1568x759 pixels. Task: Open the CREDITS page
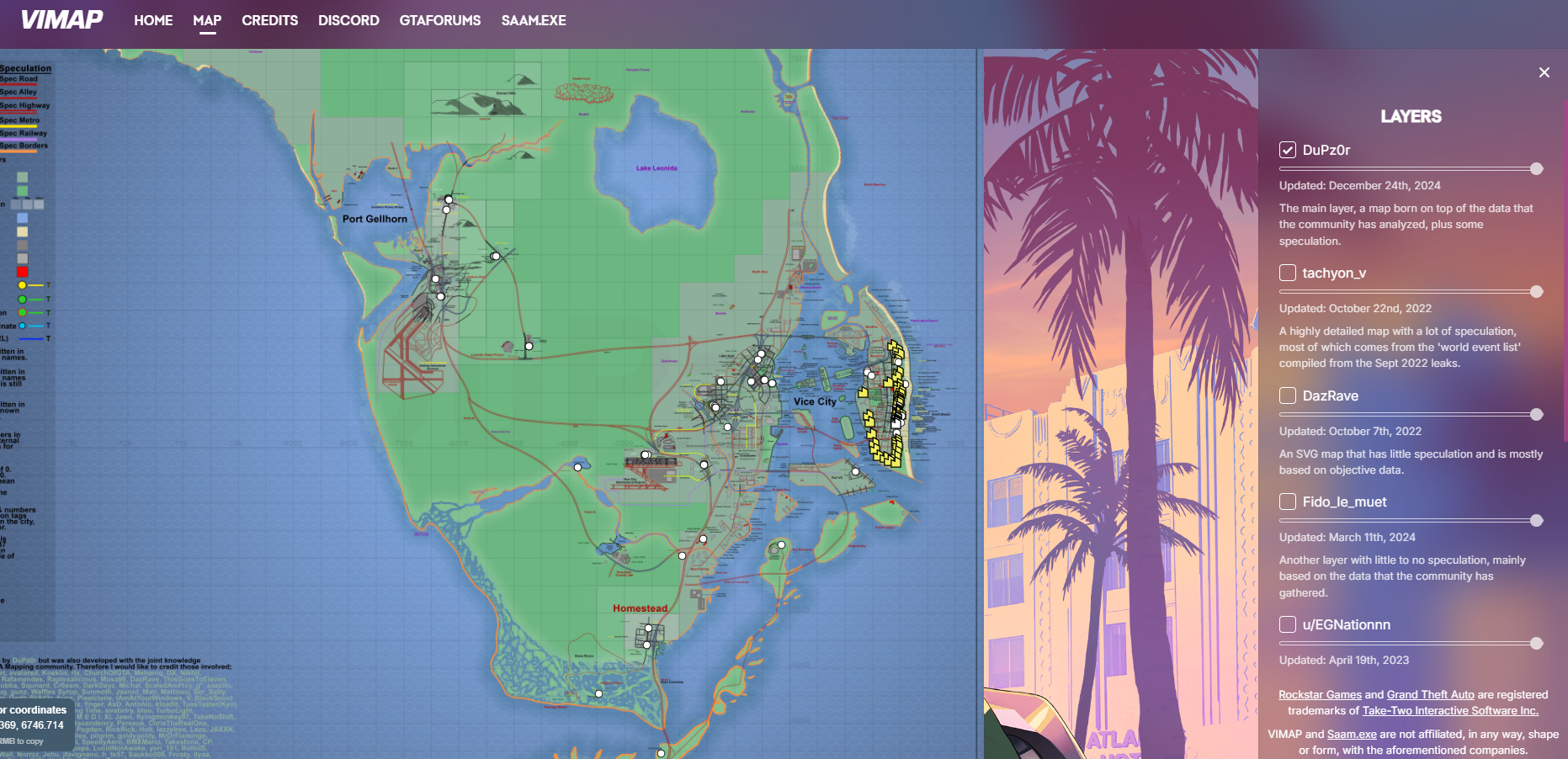[269, 20]
